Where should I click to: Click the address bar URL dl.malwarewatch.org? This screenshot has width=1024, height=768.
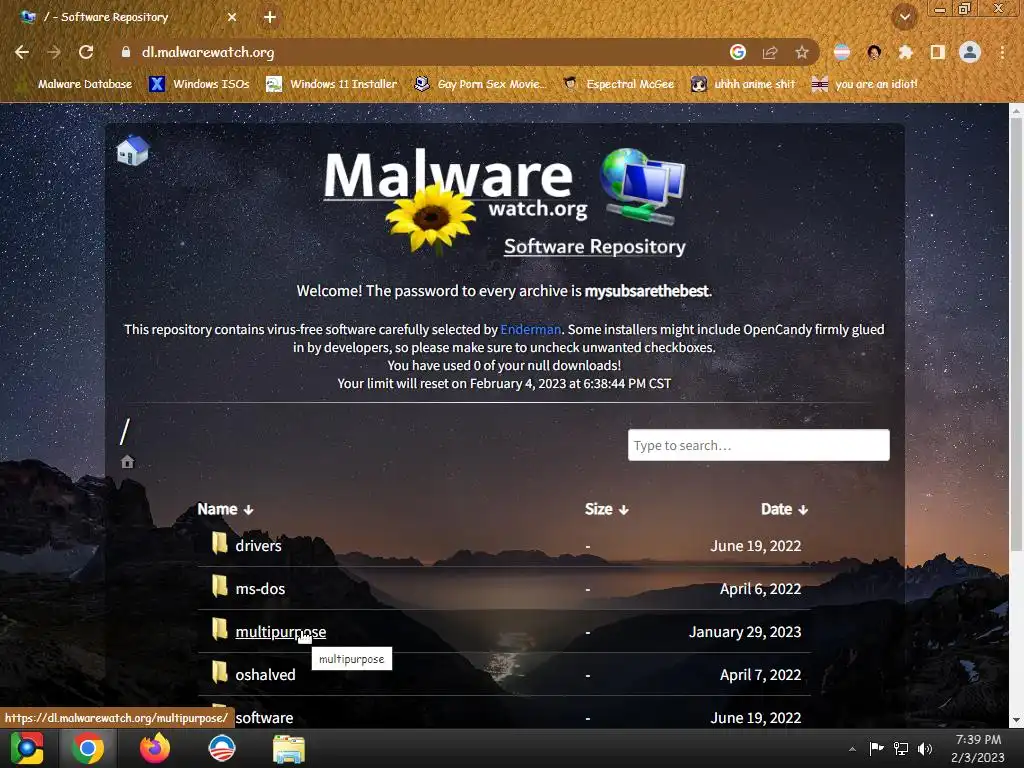point(208,52)
